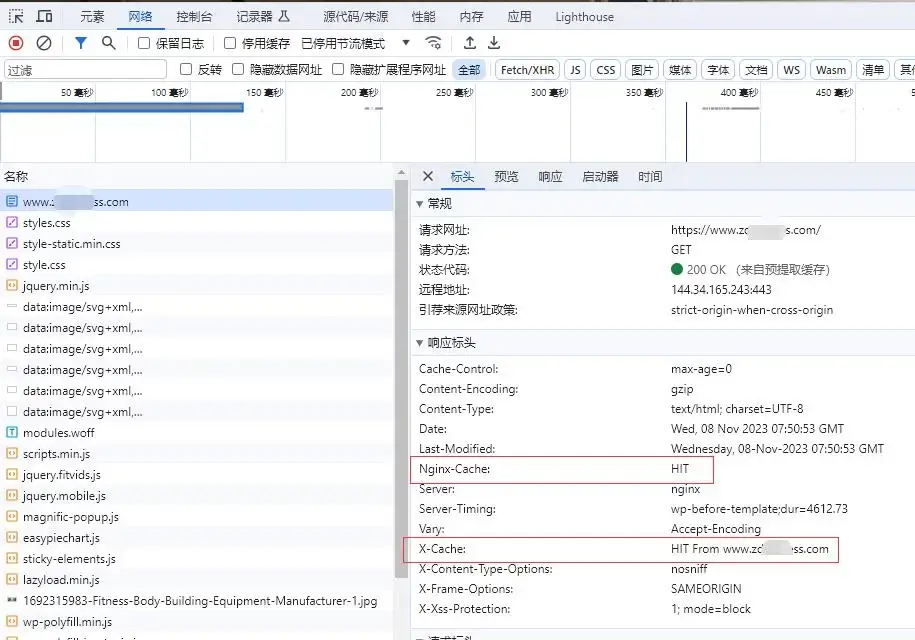Filter requests by JS type
The height and width of the screenshot is (640, 915).
pyautogui.click(x=575, y=69)
